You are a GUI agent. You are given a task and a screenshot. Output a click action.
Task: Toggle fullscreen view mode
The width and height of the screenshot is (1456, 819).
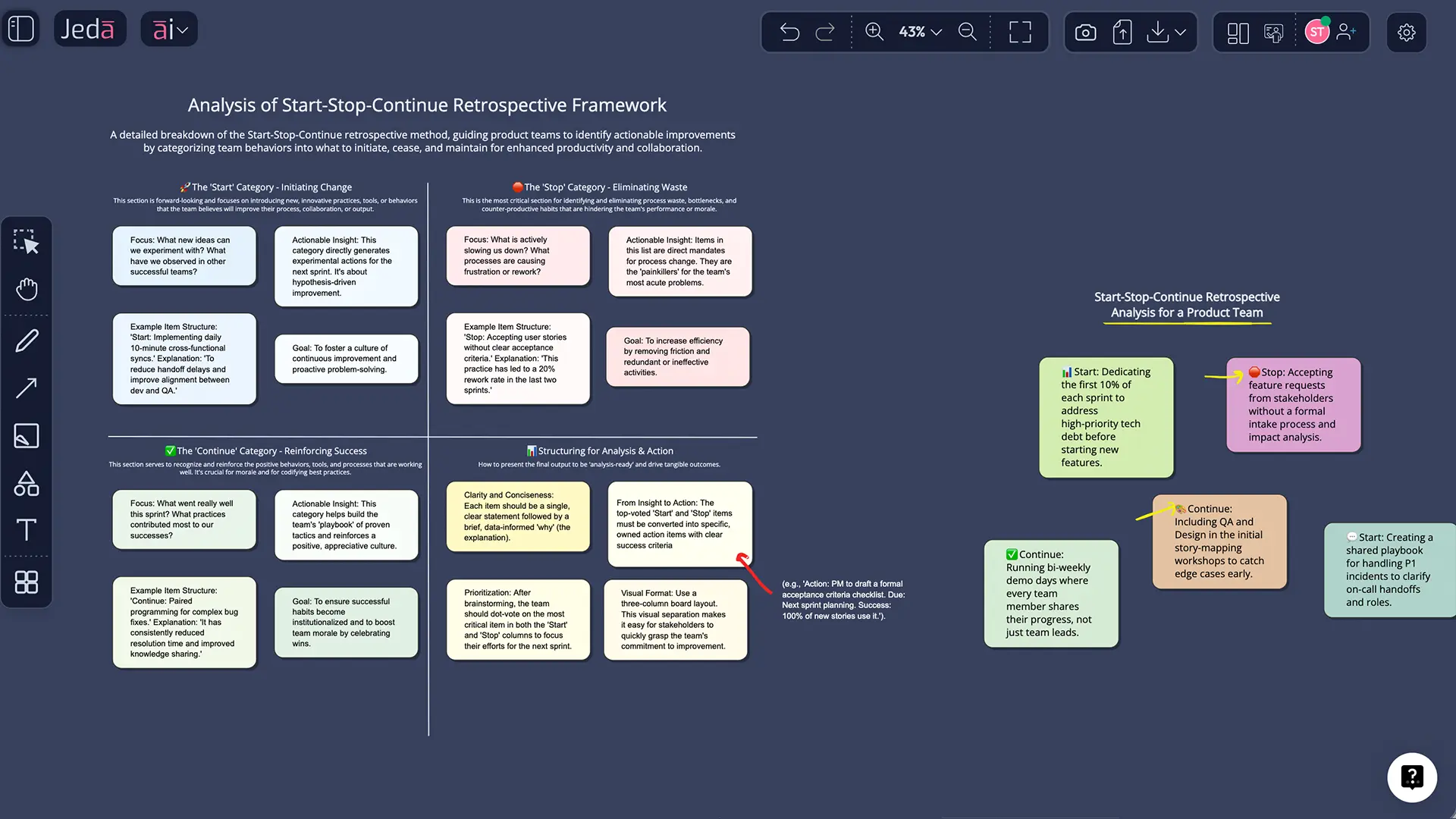1020,32
